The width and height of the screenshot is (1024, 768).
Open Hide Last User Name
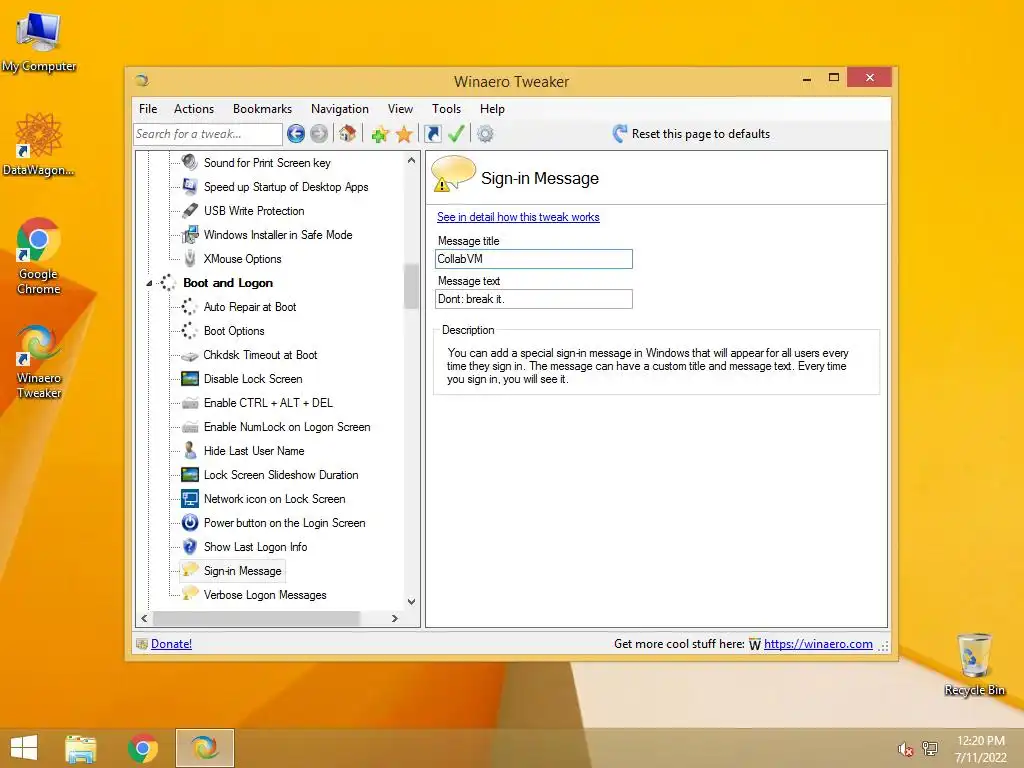pos(254,451)
